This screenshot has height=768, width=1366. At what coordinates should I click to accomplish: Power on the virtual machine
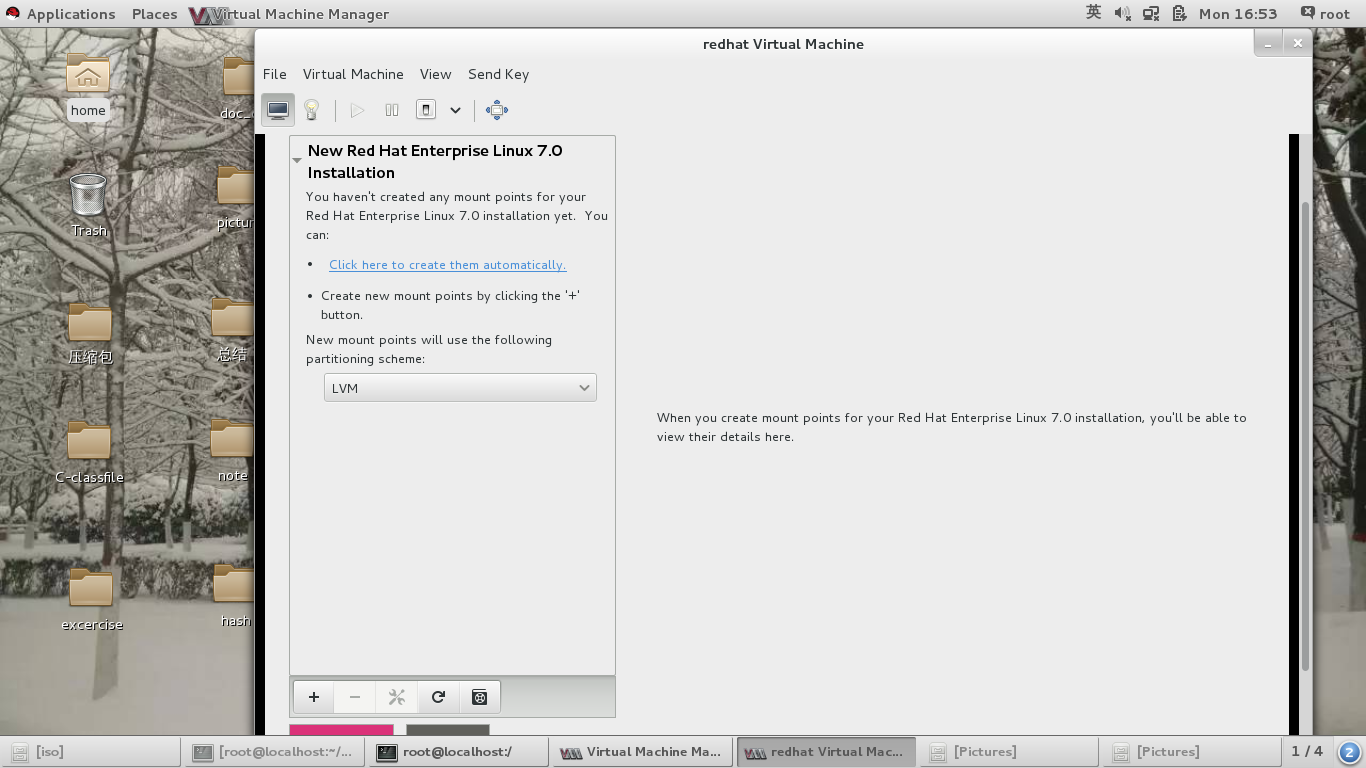pyautogui.click(x=357, y=110)
